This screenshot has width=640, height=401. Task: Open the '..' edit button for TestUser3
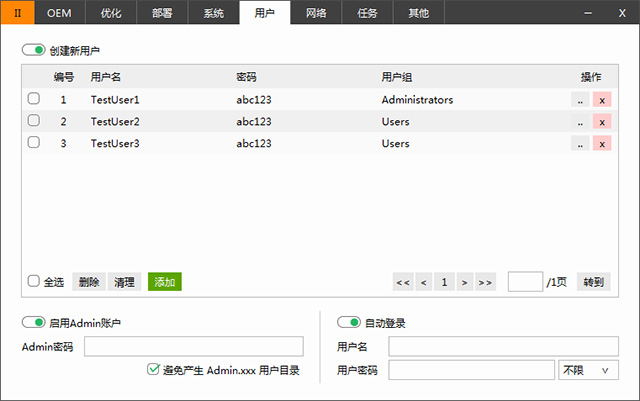[580, 143]
